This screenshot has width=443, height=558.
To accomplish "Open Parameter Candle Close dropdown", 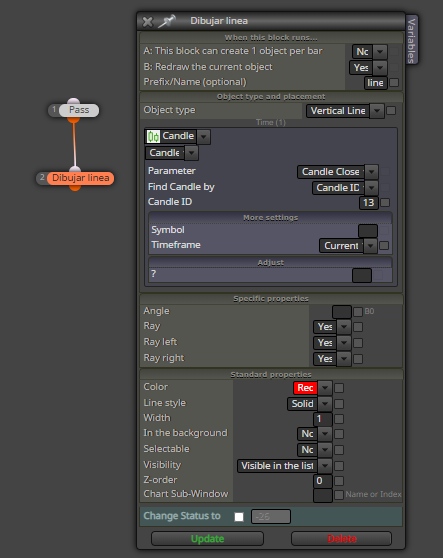I will coord(337,172).
